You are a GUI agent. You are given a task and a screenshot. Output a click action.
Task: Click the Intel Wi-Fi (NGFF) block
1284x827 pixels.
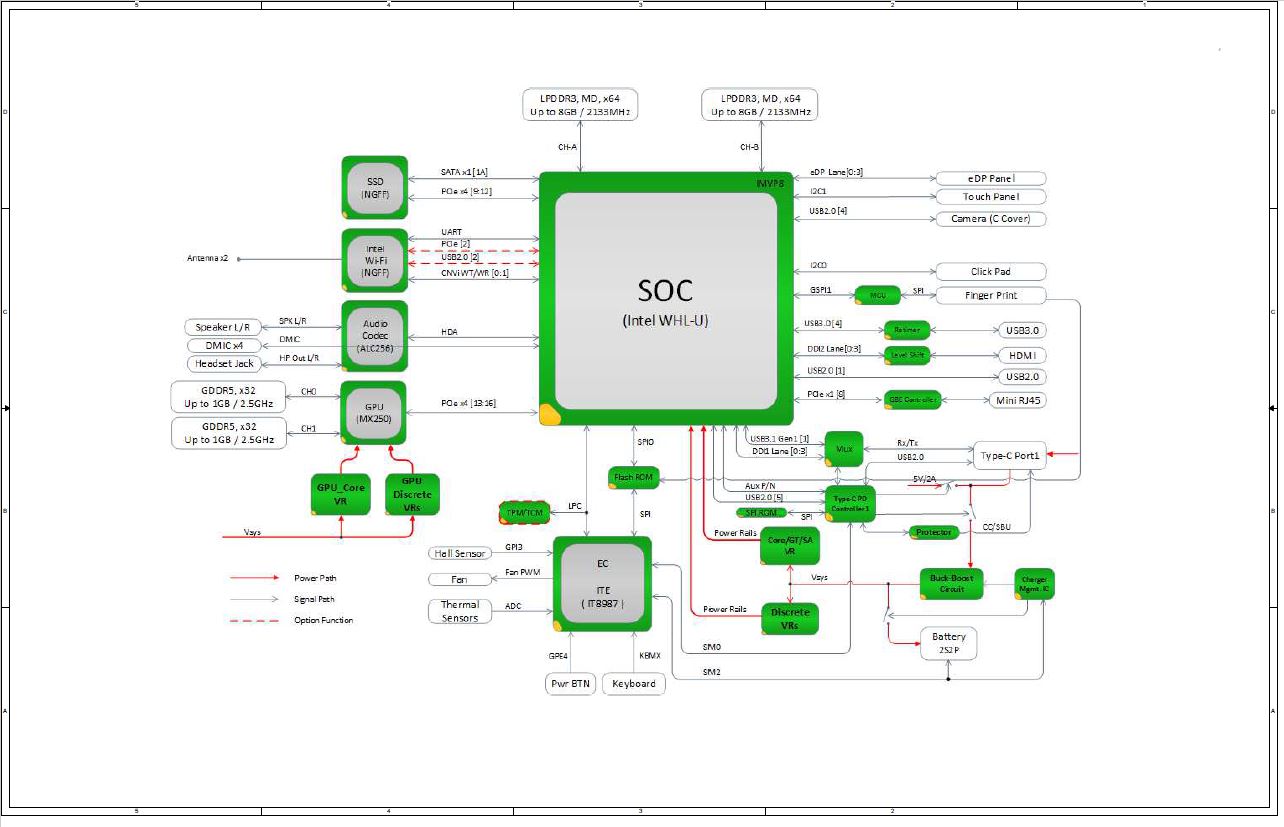coord(375,259)
